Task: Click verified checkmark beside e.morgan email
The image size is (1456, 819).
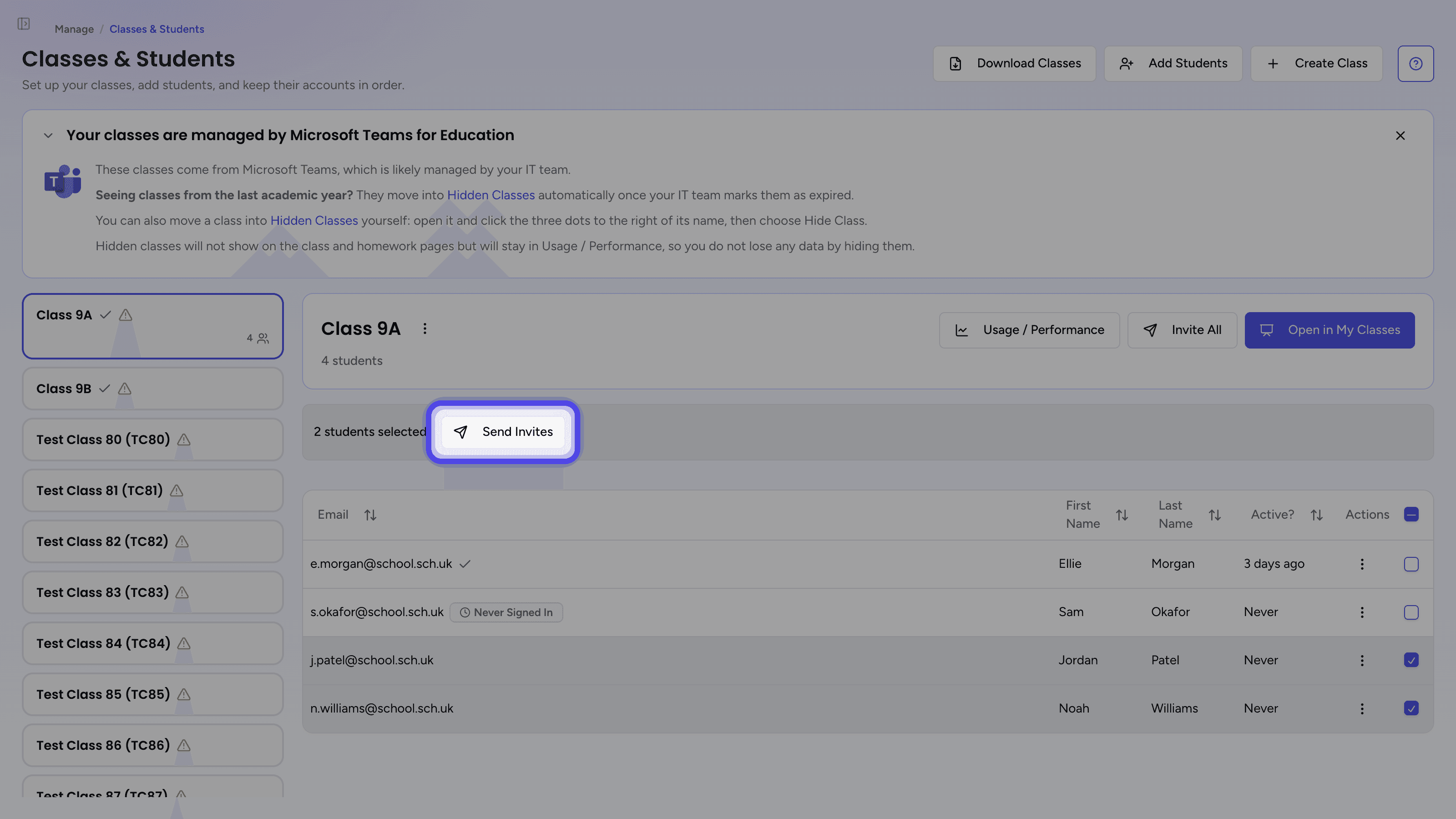Action: click(x=465, y=564)
